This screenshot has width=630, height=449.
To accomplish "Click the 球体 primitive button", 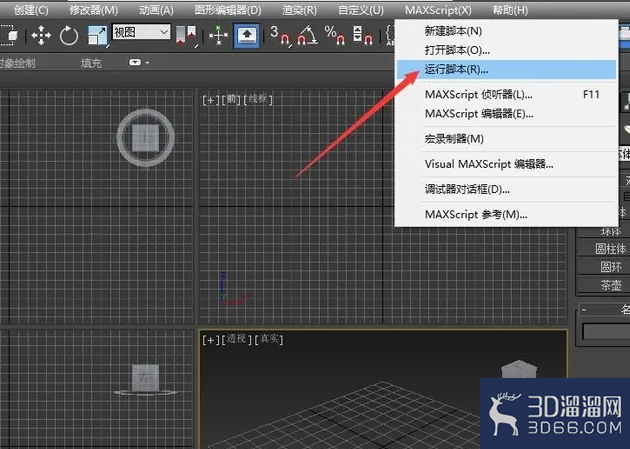I will tap(603, 231).
